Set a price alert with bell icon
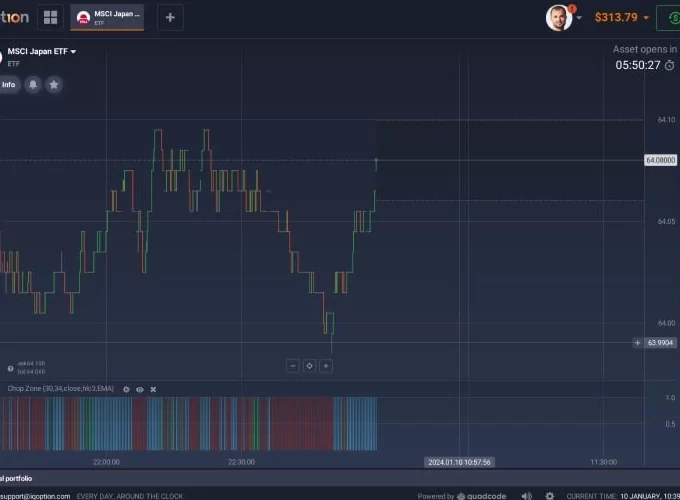The height and width of the screenshot is (500, 680). point(33,85)
